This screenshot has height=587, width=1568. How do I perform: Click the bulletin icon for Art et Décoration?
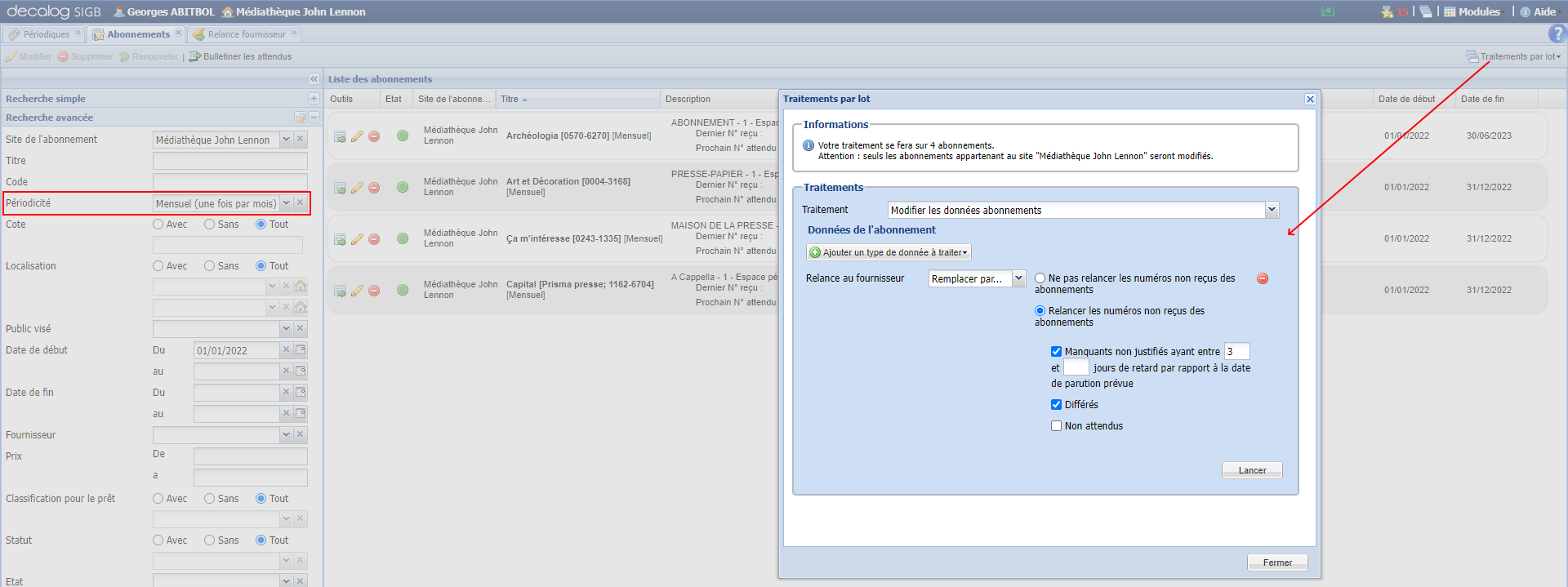(340, 188)
